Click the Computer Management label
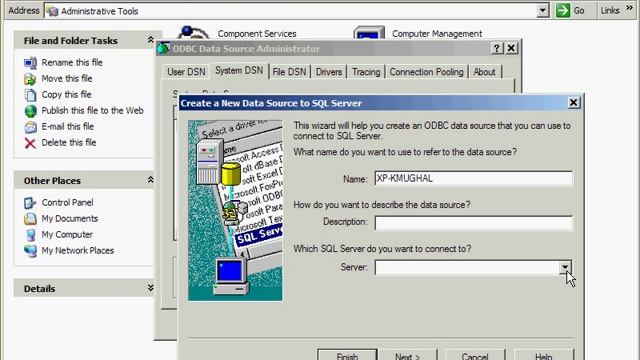 coord(437,33)
